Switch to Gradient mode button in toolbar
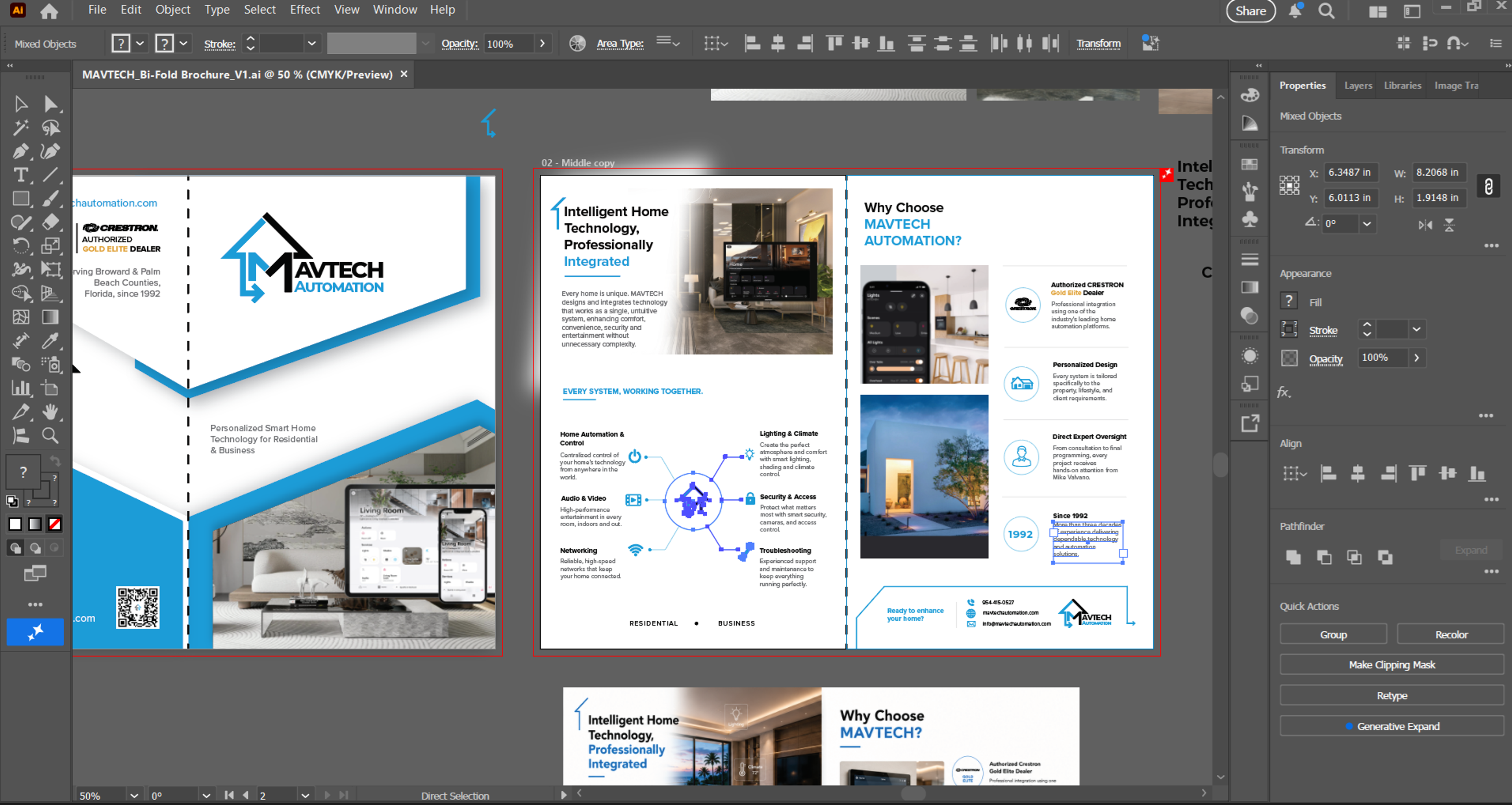 click(x=35, y=524)
